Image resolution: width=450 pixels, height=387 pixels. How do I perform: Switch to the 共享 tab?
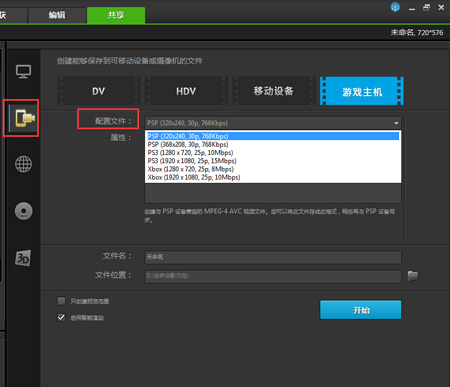[116, 15]
